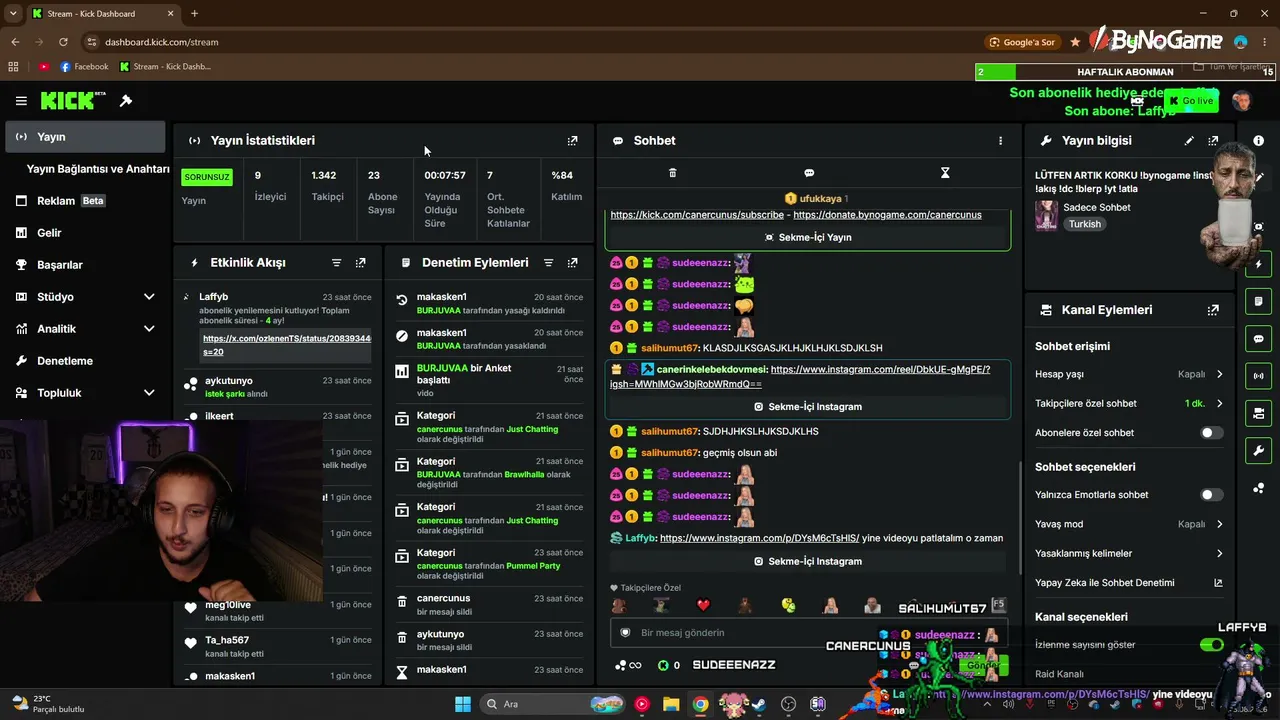Expand the Topluluk sidebar section
This screenshot has width=1280, height=720.
(149, 393)
